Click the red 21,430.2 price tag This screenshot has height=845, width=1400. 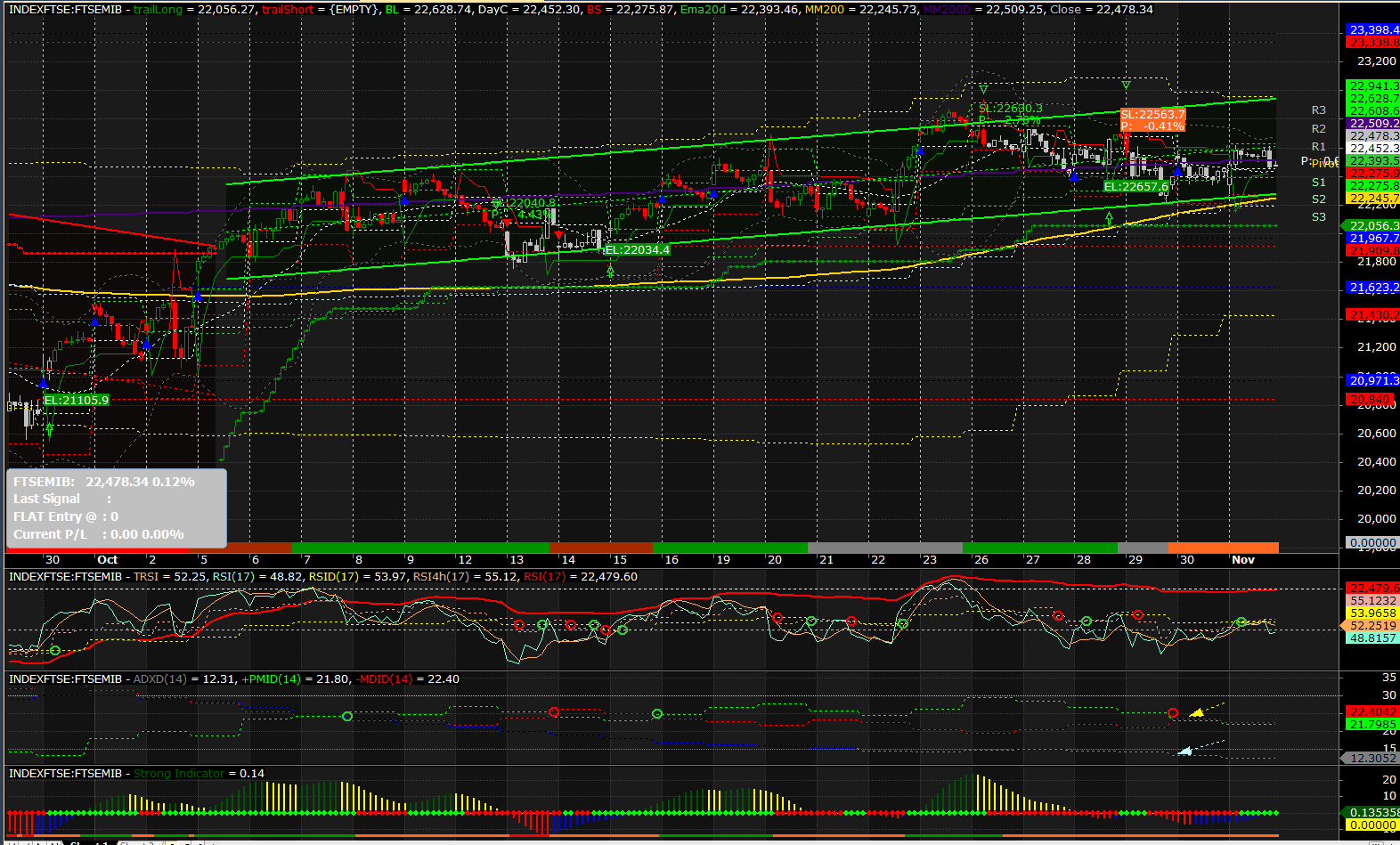coord(1372,314)
